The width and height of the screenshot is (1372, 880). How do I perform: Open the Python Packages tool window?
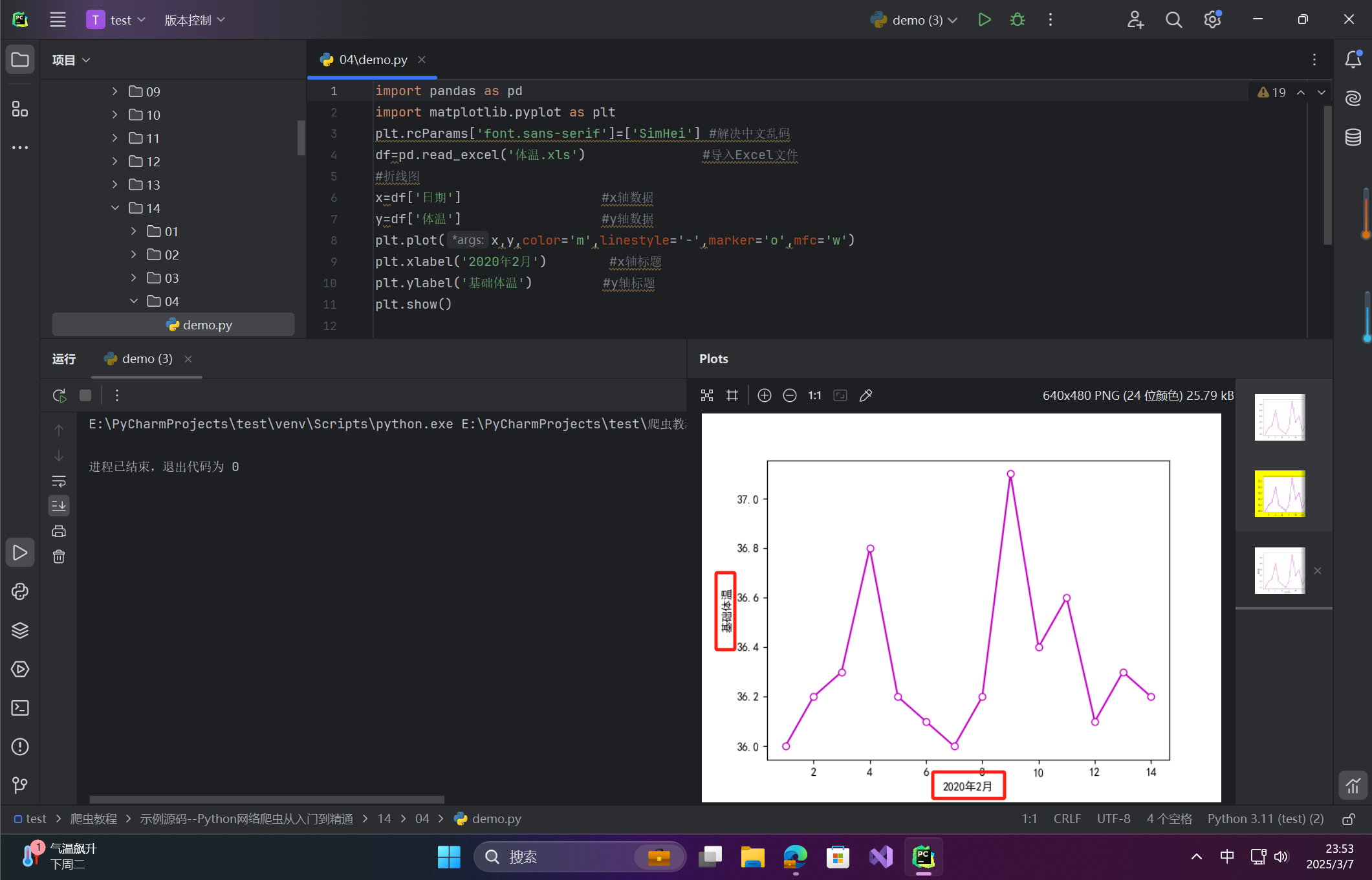click(20, 630)
